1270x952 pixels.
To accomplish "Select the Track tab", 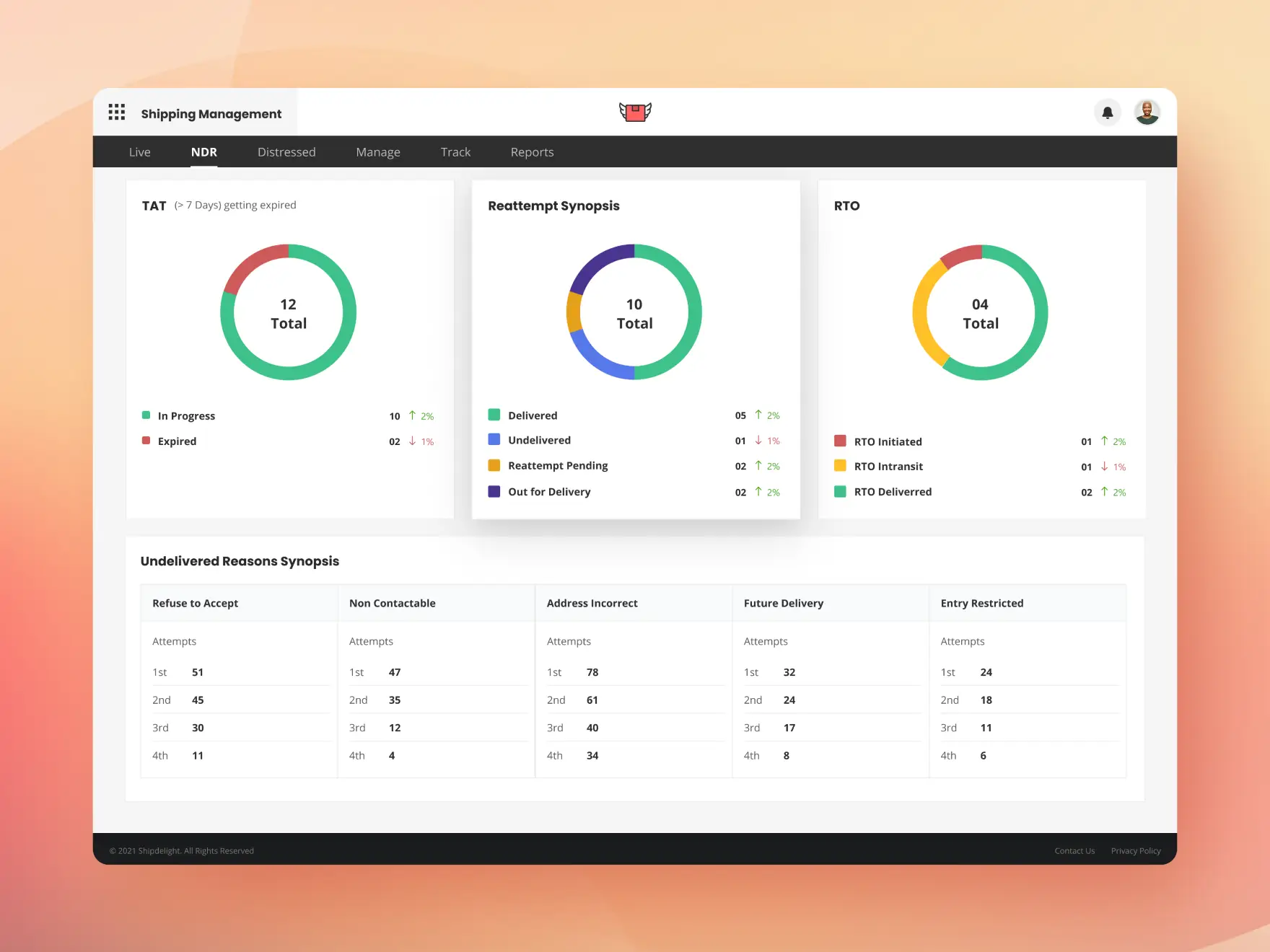I will pyautogui.click(x=455, y=151).
